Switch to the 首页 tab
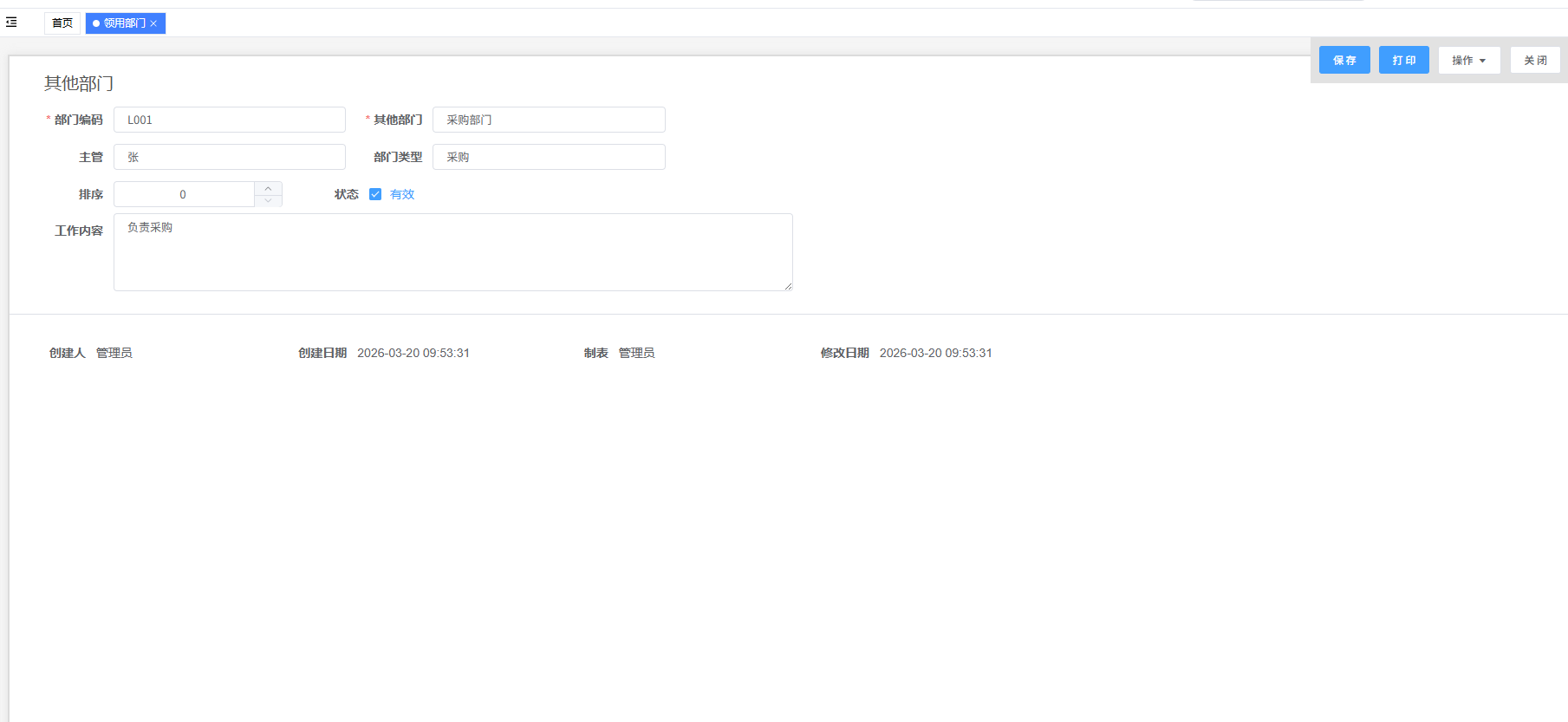This screenshot has height=722, width=1568. (x=62, y=23)
